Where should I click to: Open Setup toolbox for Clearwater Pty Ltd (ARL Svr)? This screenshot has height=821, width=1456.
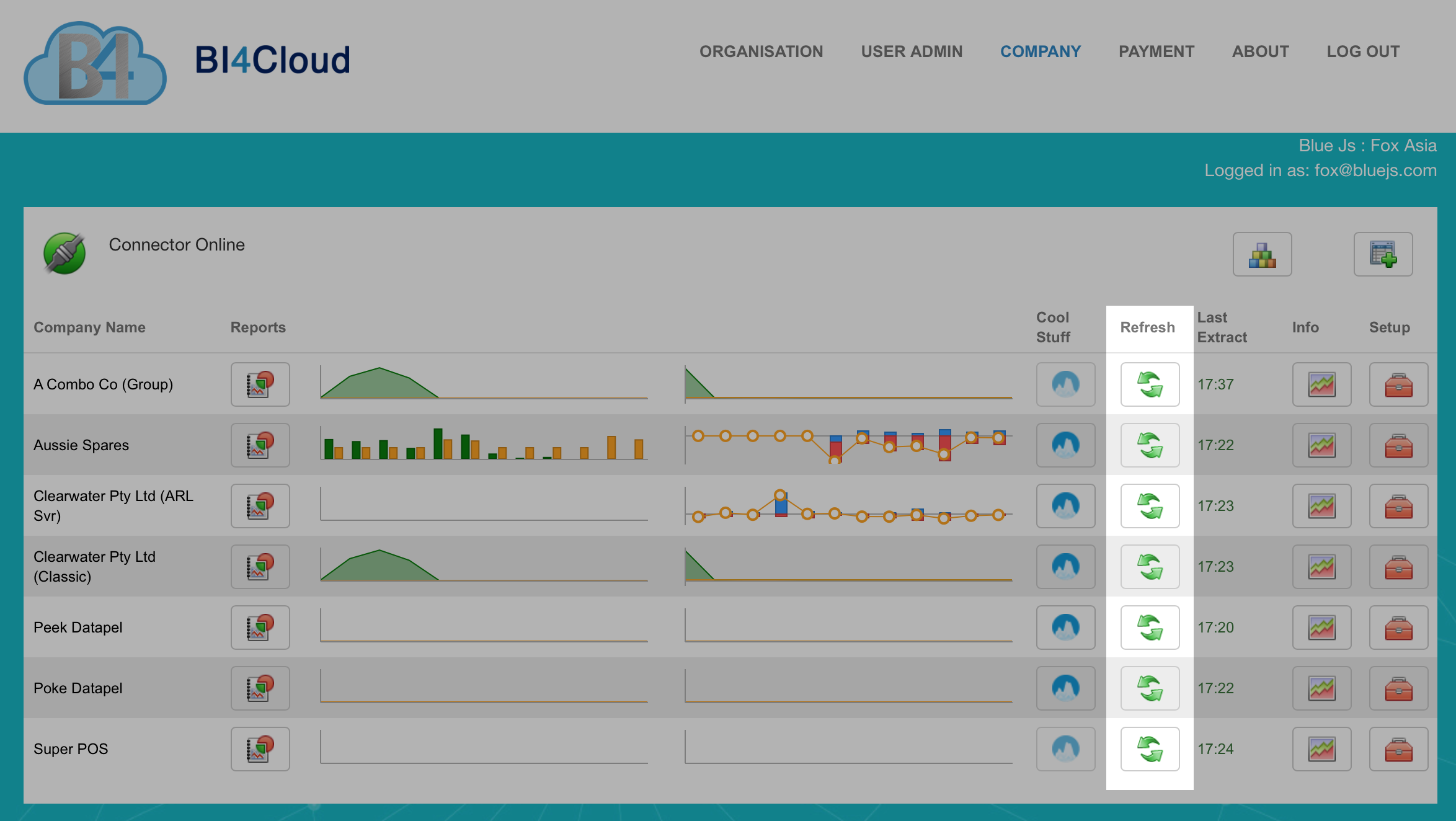(1399, 506)
